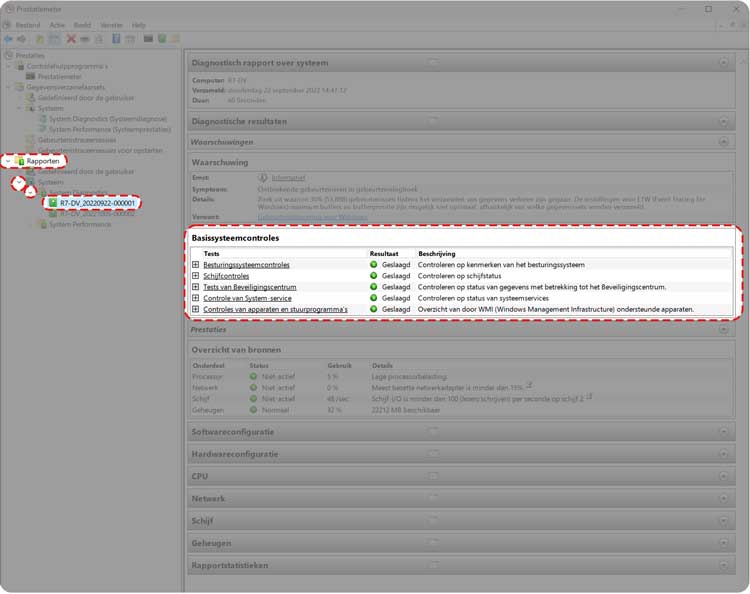Click the Prestatiemeter node in the tree
This screenshot has width=750, height=594.
coord(59,76)
